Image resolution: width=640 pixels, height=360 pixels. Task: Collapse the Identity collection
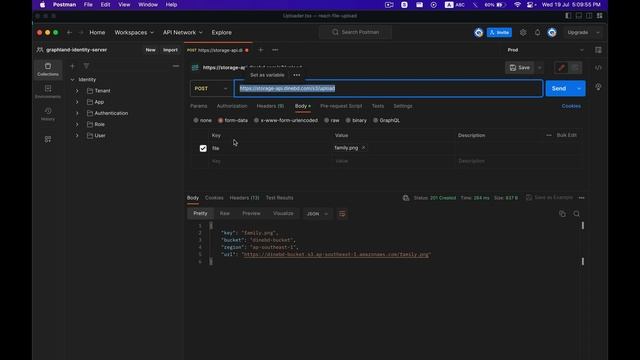pyautogui.click(x=73, y=80)
